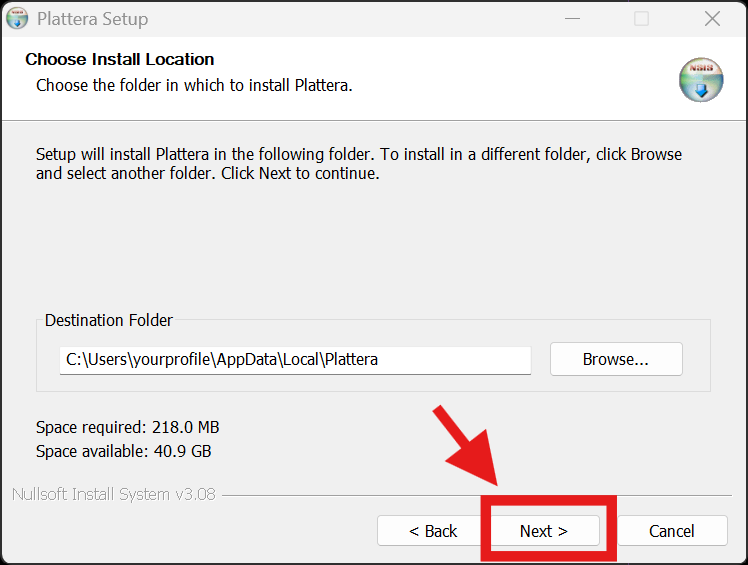Click the setup instruction paragraph text

pos(358,164)
